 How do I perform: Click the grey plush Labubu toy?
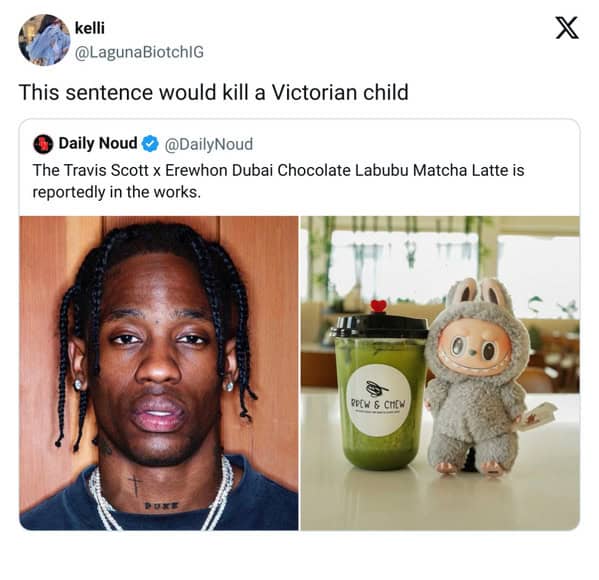pyautogui.click(x=478, y=376)
